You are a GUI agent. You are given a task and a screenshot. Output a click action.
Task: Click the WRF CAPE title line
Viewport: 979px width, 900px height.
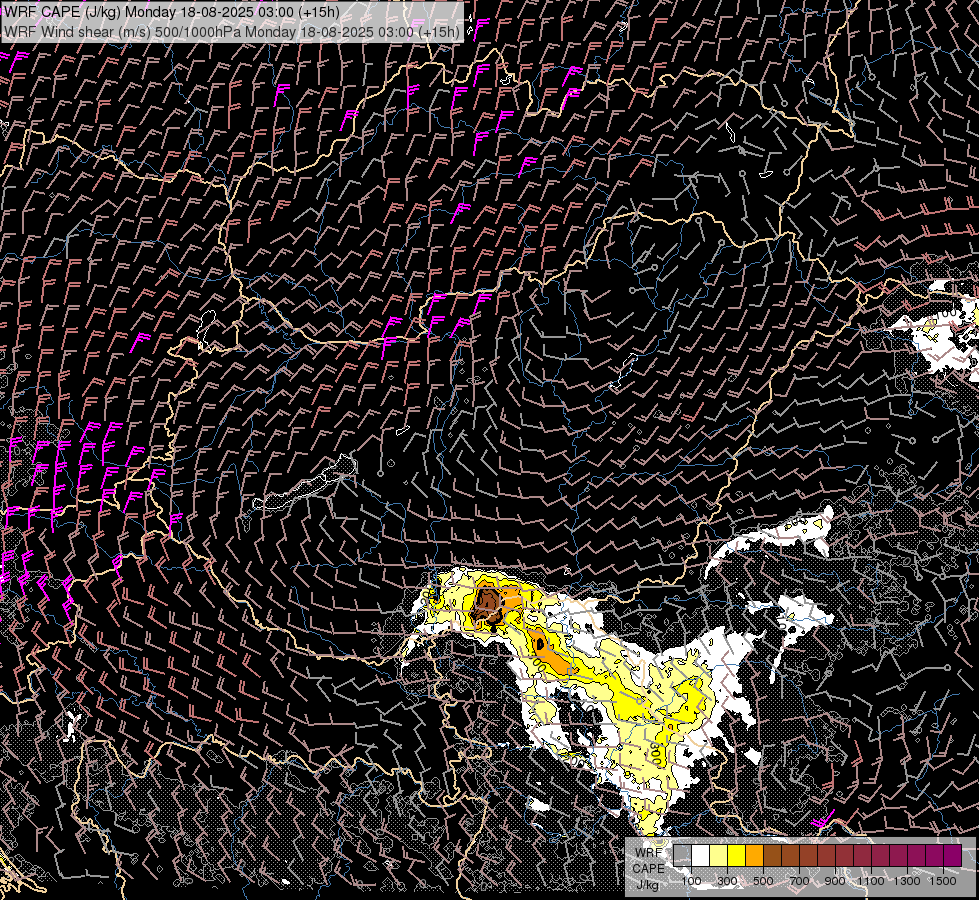[172, 12]
